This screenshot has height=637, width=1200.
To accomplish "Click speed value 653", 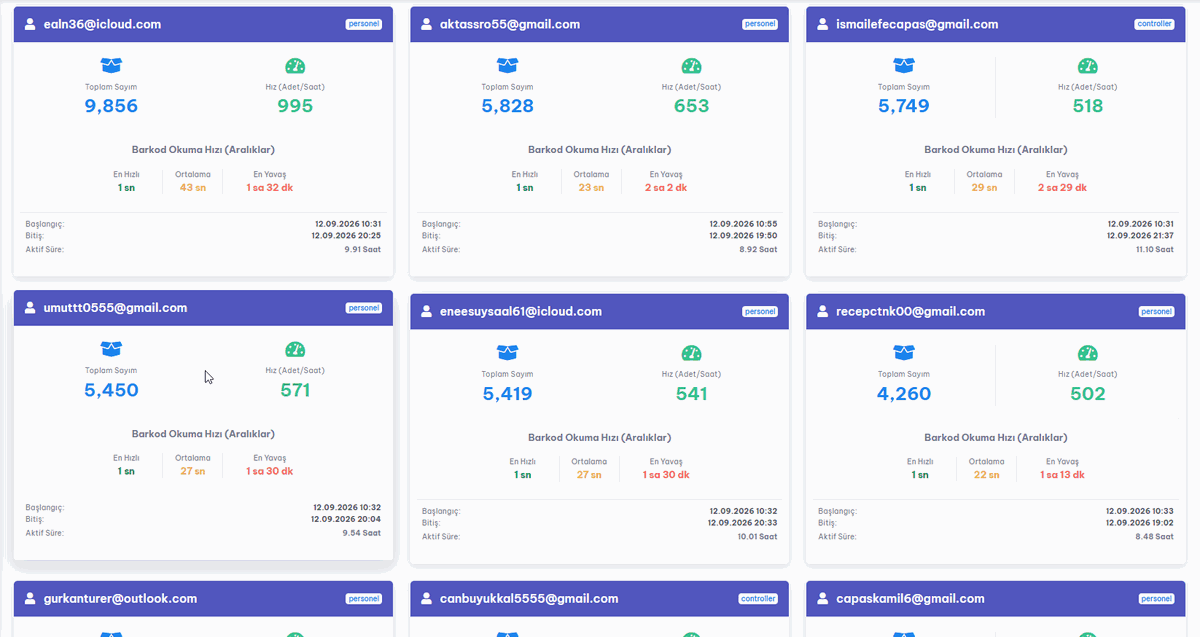I will tap(692, 106).
